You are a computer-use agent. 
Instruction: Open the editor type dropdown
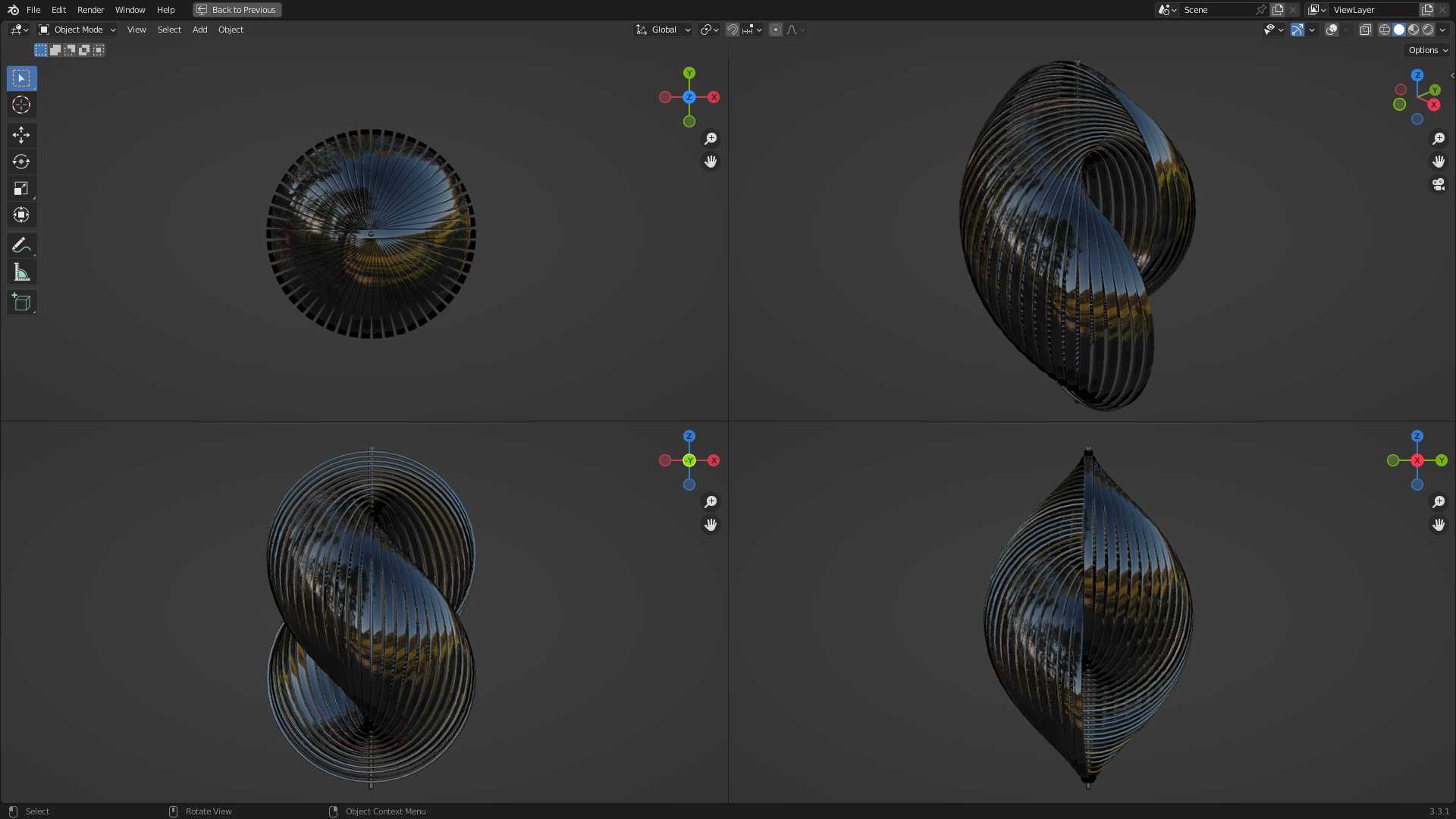point(19,30)
